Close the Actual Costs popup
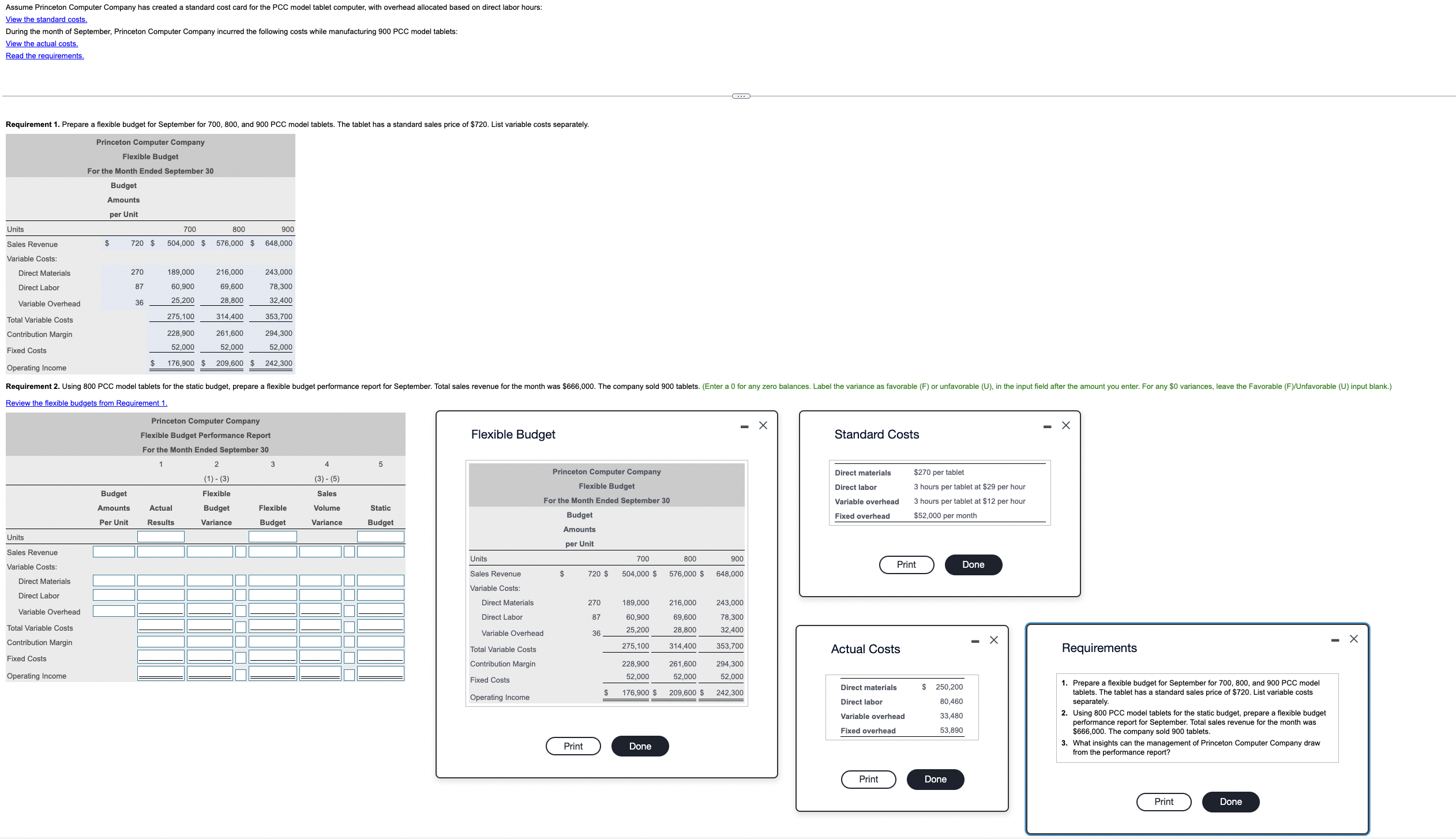 (x=993, y=640)
